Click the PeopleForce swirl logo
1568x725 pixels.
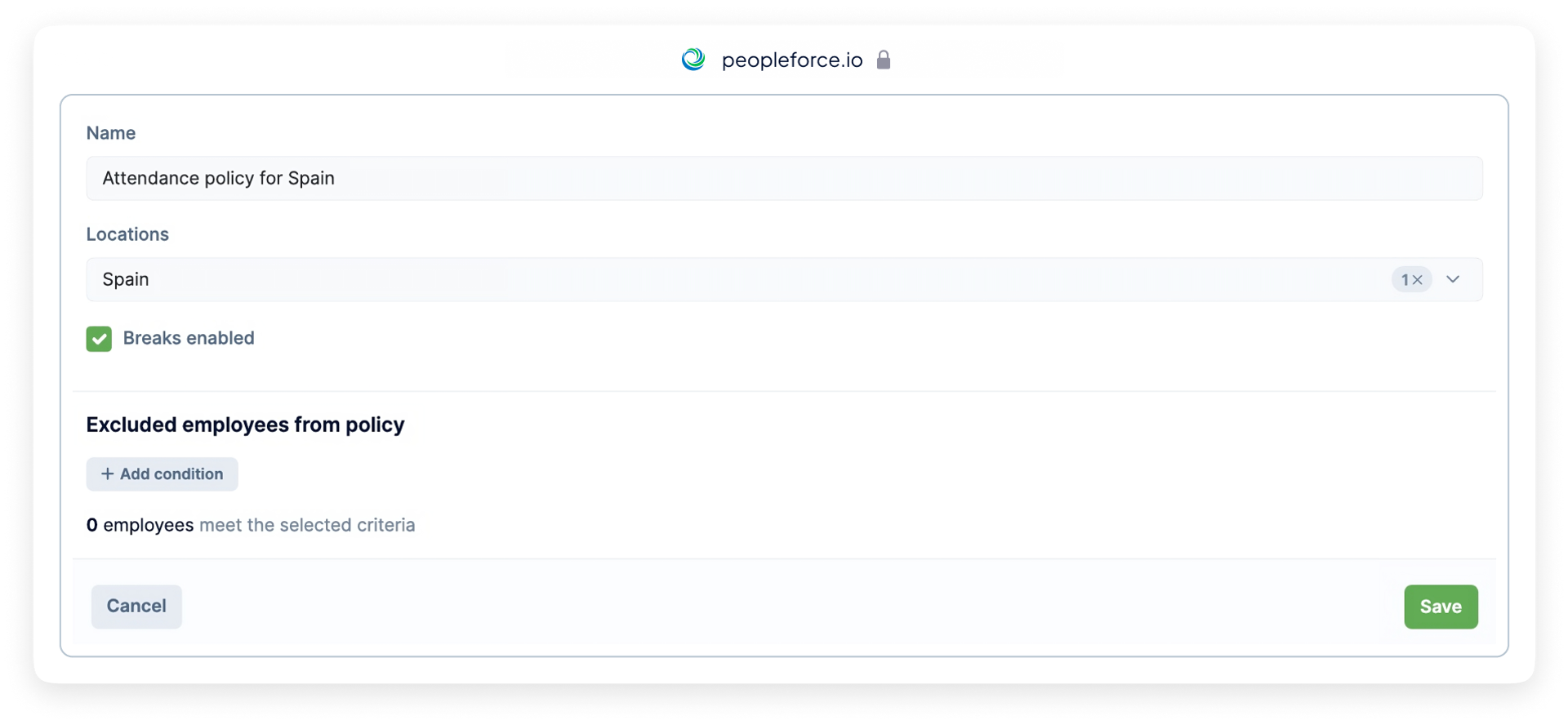click(693, 60)
